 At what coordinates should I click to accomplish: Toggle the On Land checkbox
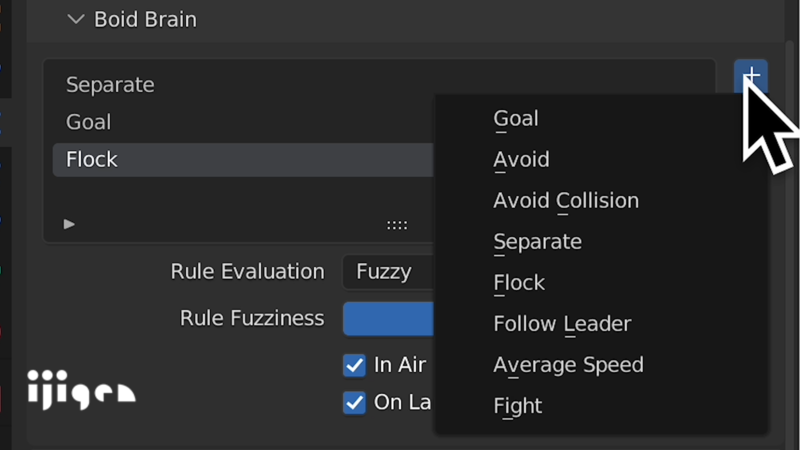point(354,403)
